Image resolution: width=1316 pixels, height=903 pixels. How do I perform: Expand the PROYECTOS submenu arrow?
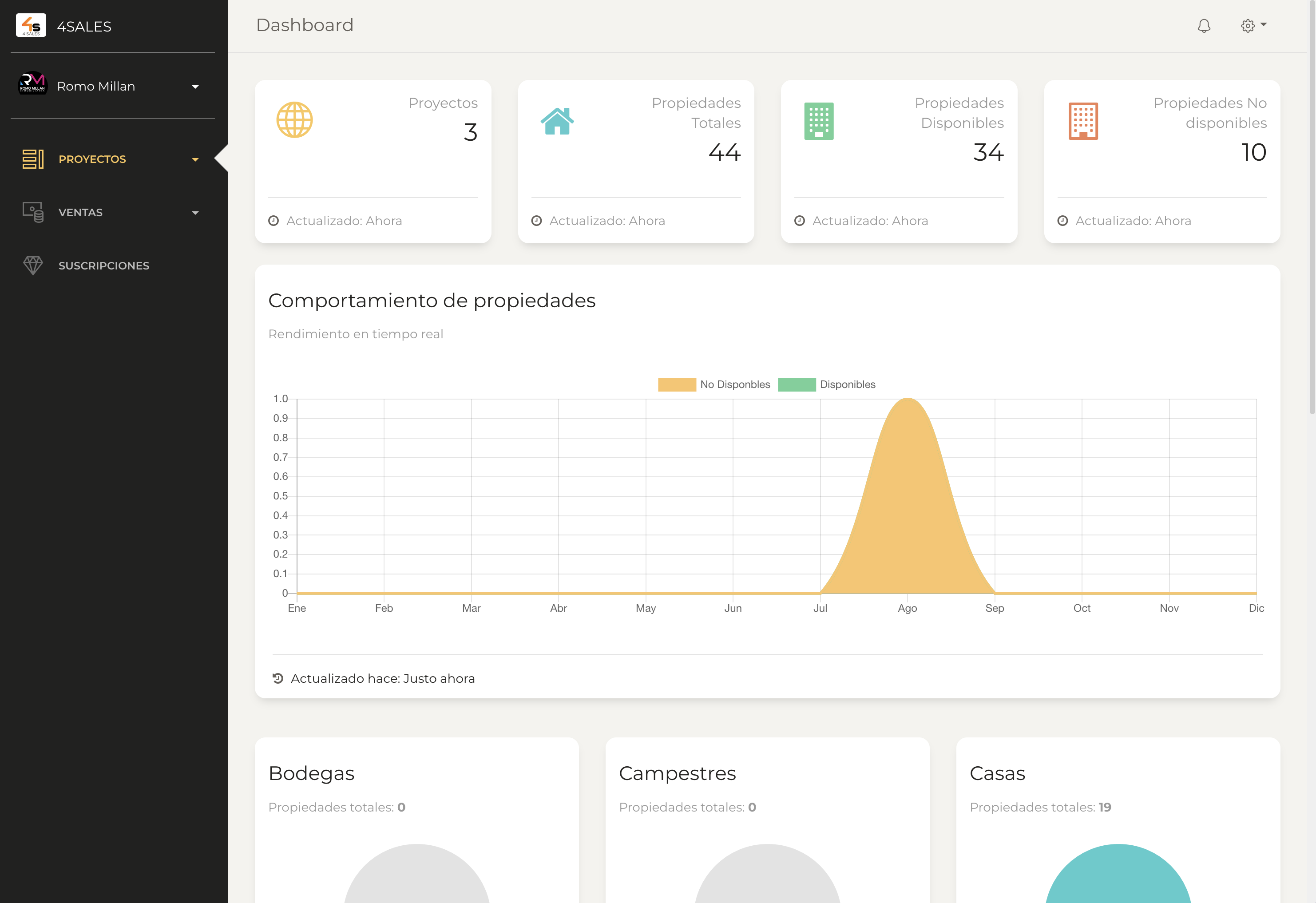[x=195, y=160]
